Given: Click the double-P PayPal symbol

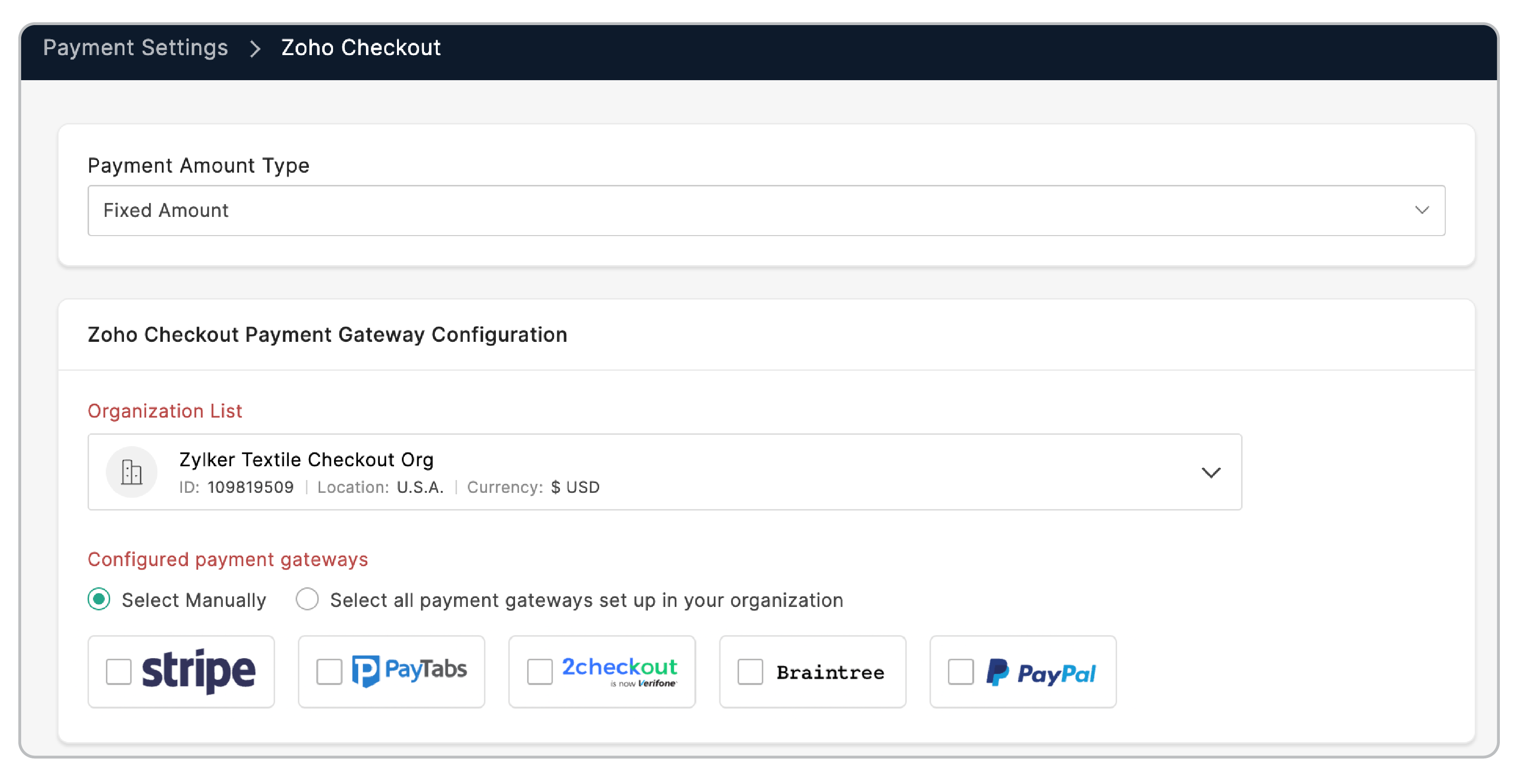Looking at the screenshot, I should (999, 672).
